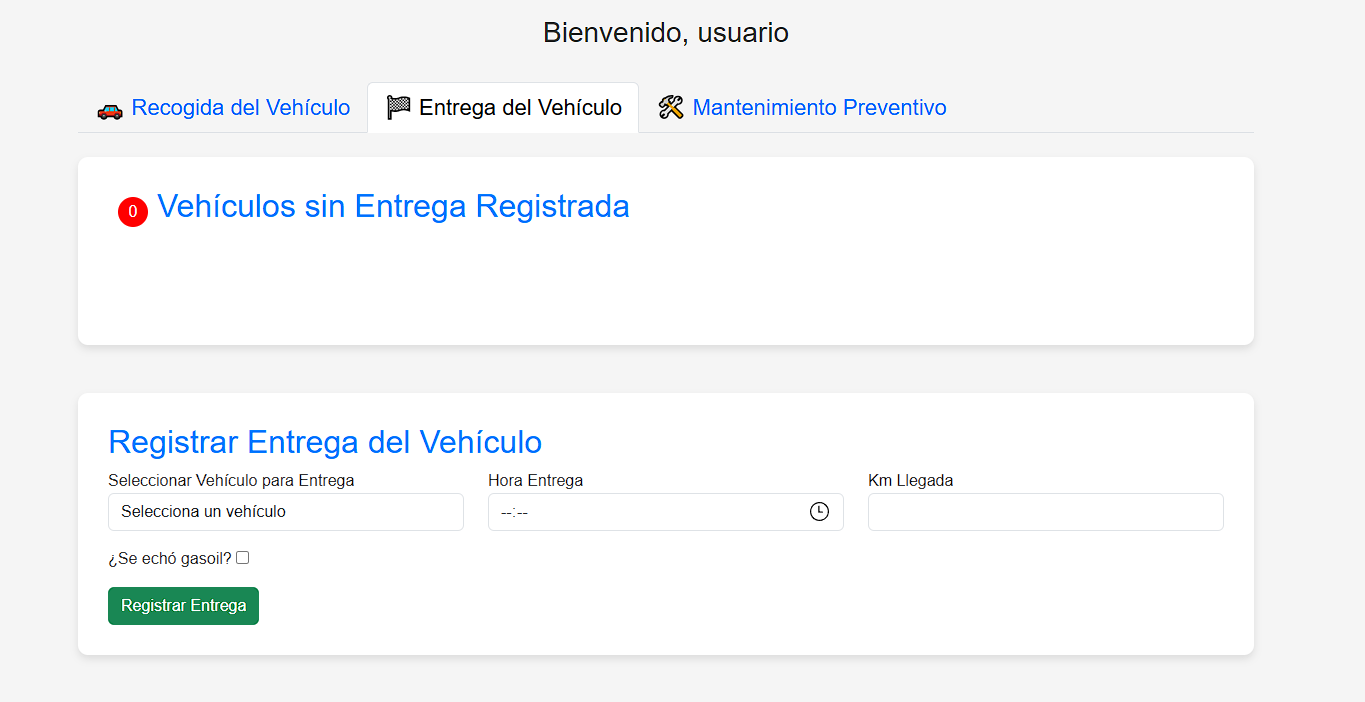Screen dimensions: 1365x702
Task: Open the Selecciona un vehículo dropdown
Action: click(285, 511)
